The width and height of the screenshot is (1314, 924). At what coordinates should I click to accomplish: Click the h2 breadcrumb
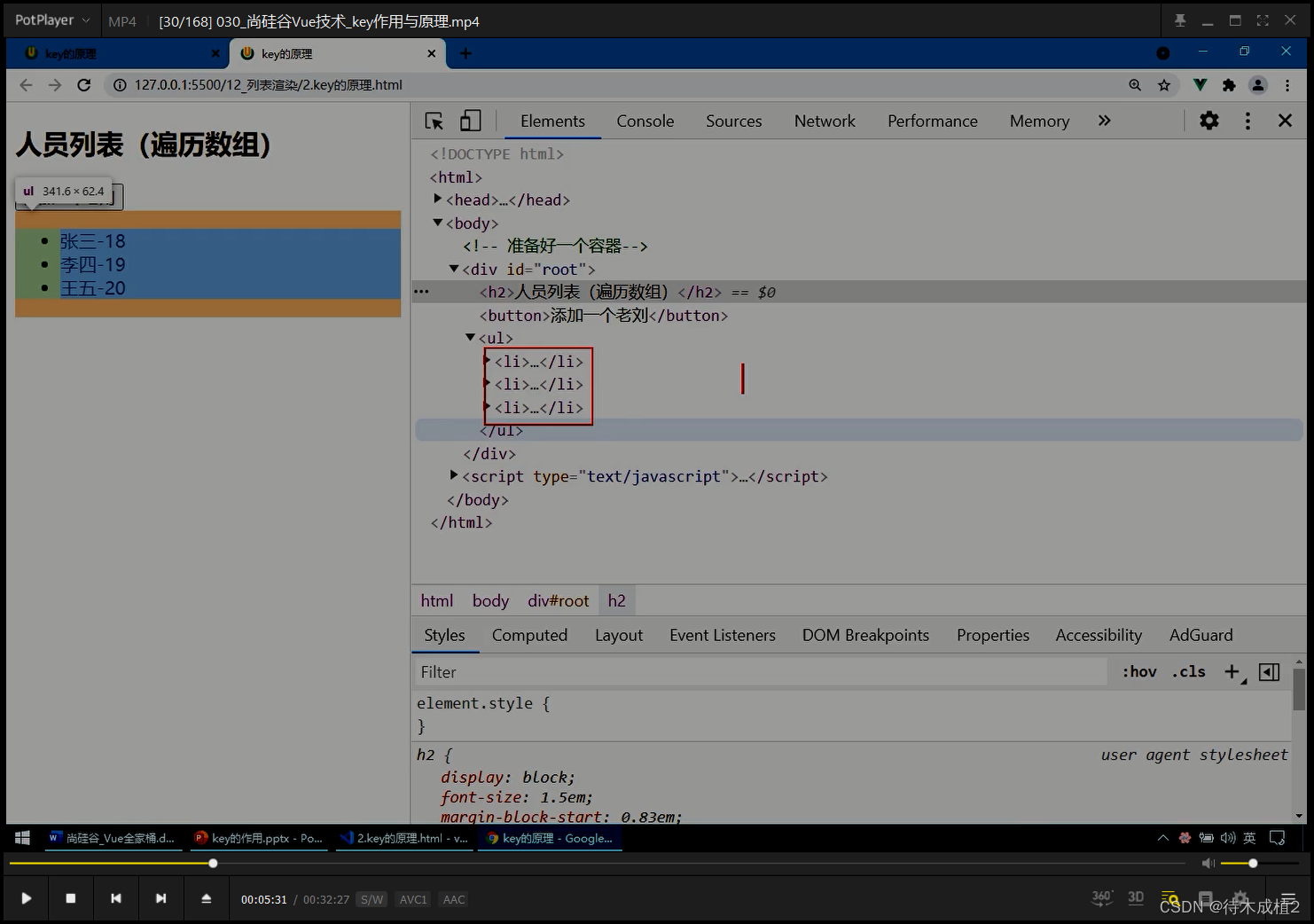pos(617,601)
